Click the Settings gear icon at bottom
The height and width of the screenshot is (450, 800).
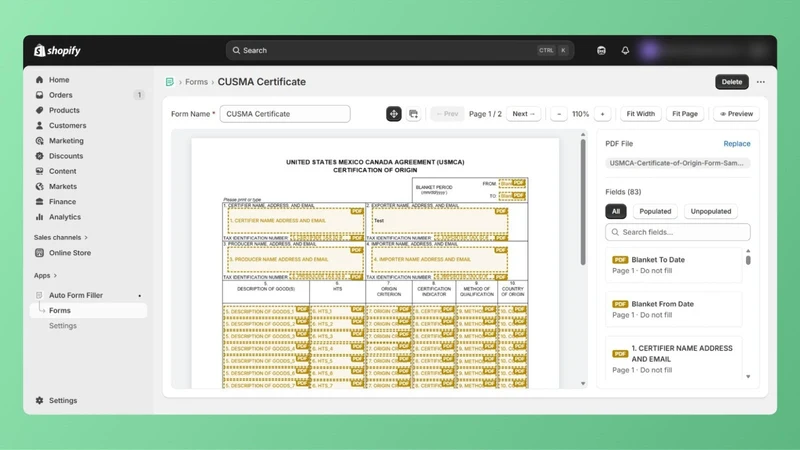[x=39, y=401]
